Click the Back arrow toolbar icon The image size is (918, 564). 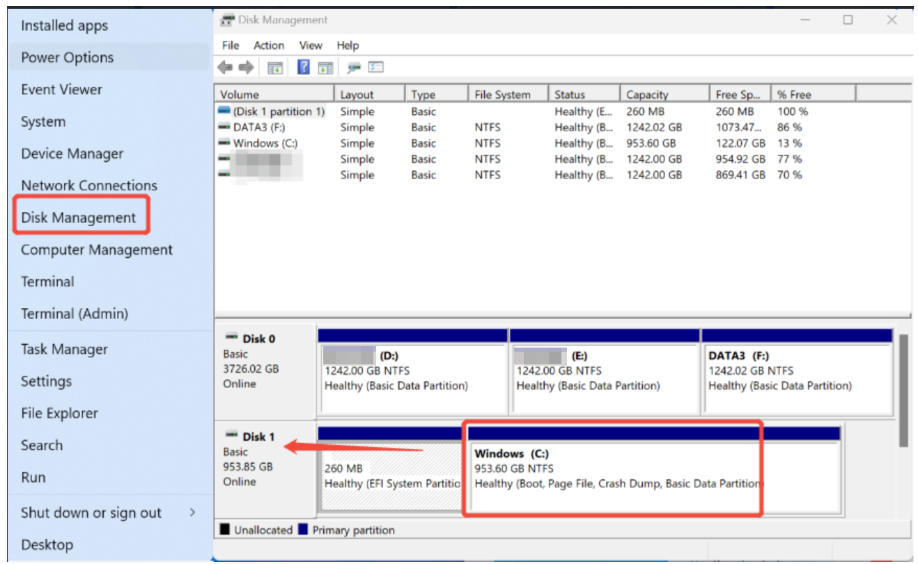[x=224, y=67]
